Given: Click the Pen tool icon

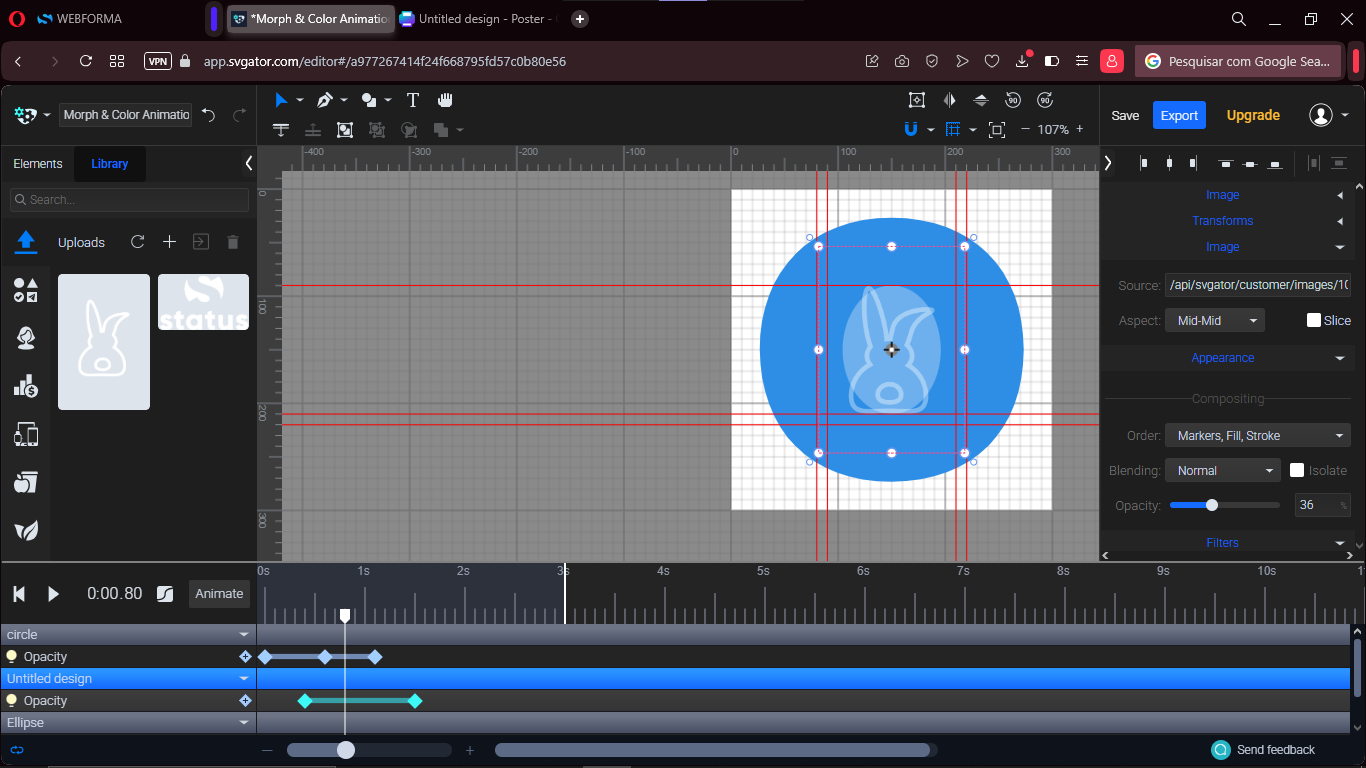Looking at the screenshot, I should (x=324, y=100).
